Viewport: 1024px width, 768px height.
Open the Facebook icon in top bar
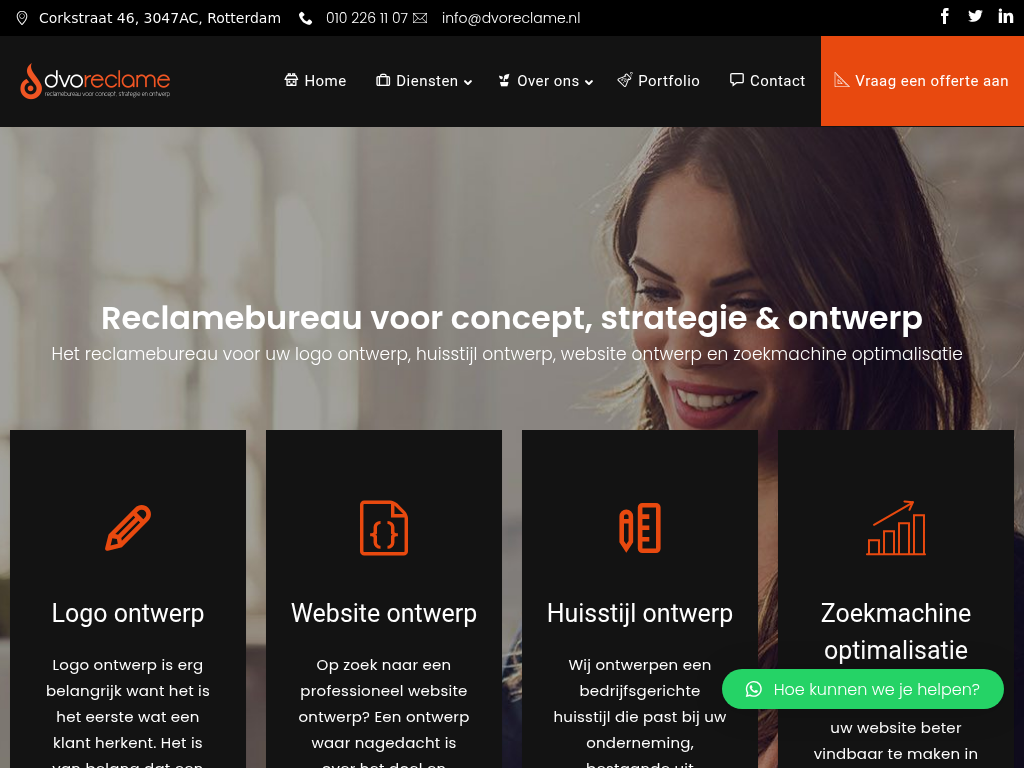[x=944, y=16]
